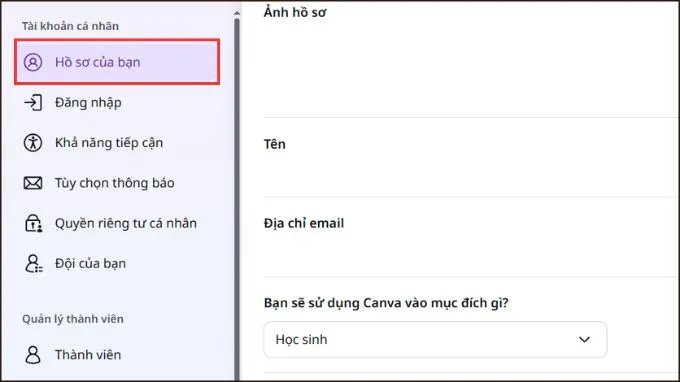Click the padlock icon for personal privacy
The width and height of the screenshot is (680, 382).
(33, 223)
